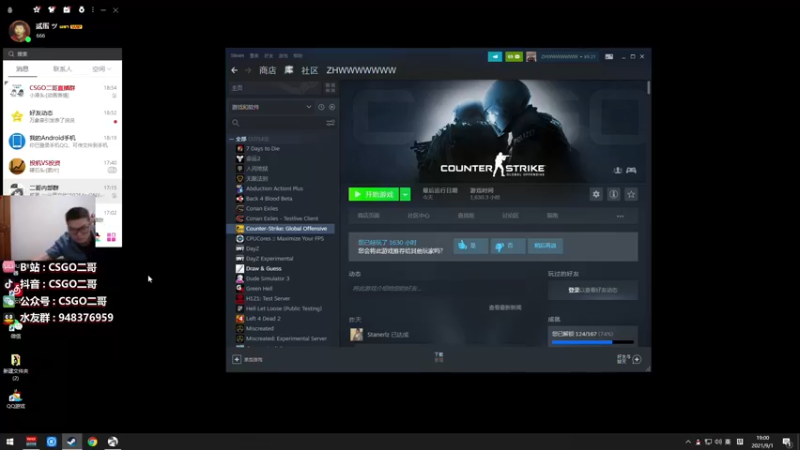Open the downloads status at bottom center
Image resolution: width=800 pixels, height=450 pixels.
point(439,357)
